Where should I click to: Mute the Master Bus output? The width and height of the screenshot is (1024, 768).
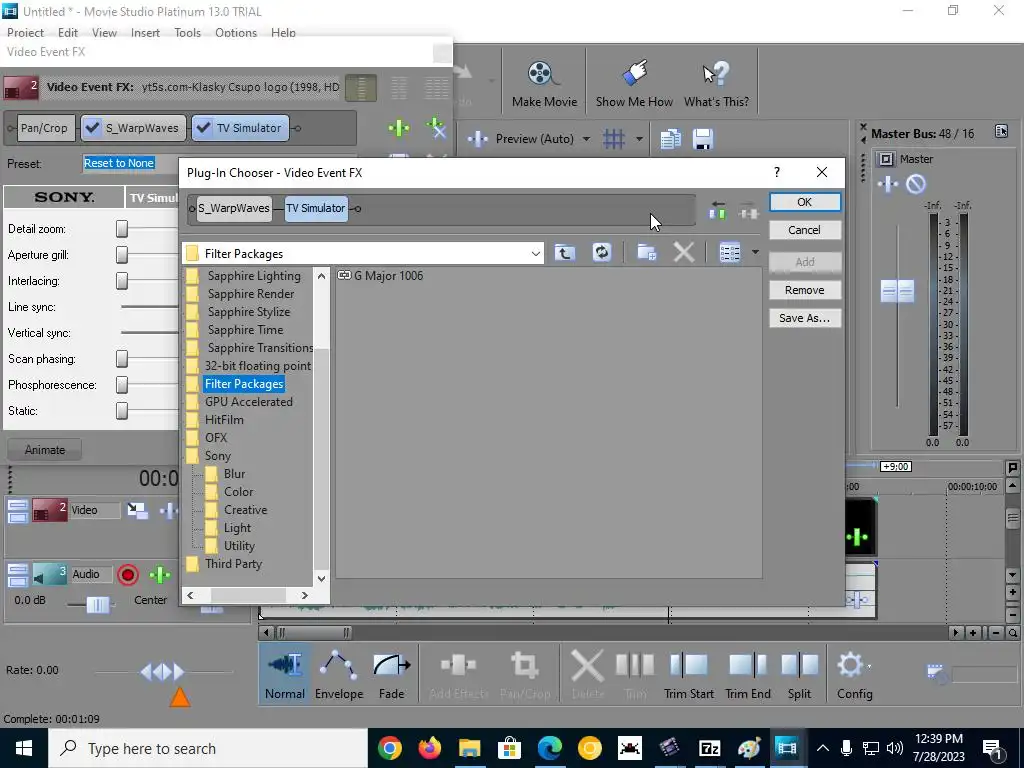point(916,184)
